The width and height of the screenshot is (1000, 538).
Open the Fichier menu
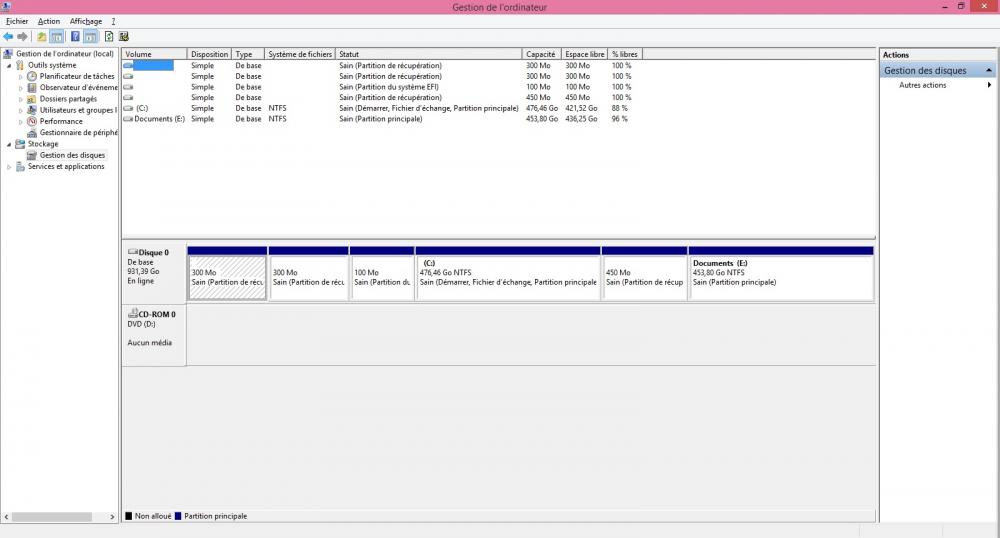click(17, 21)
